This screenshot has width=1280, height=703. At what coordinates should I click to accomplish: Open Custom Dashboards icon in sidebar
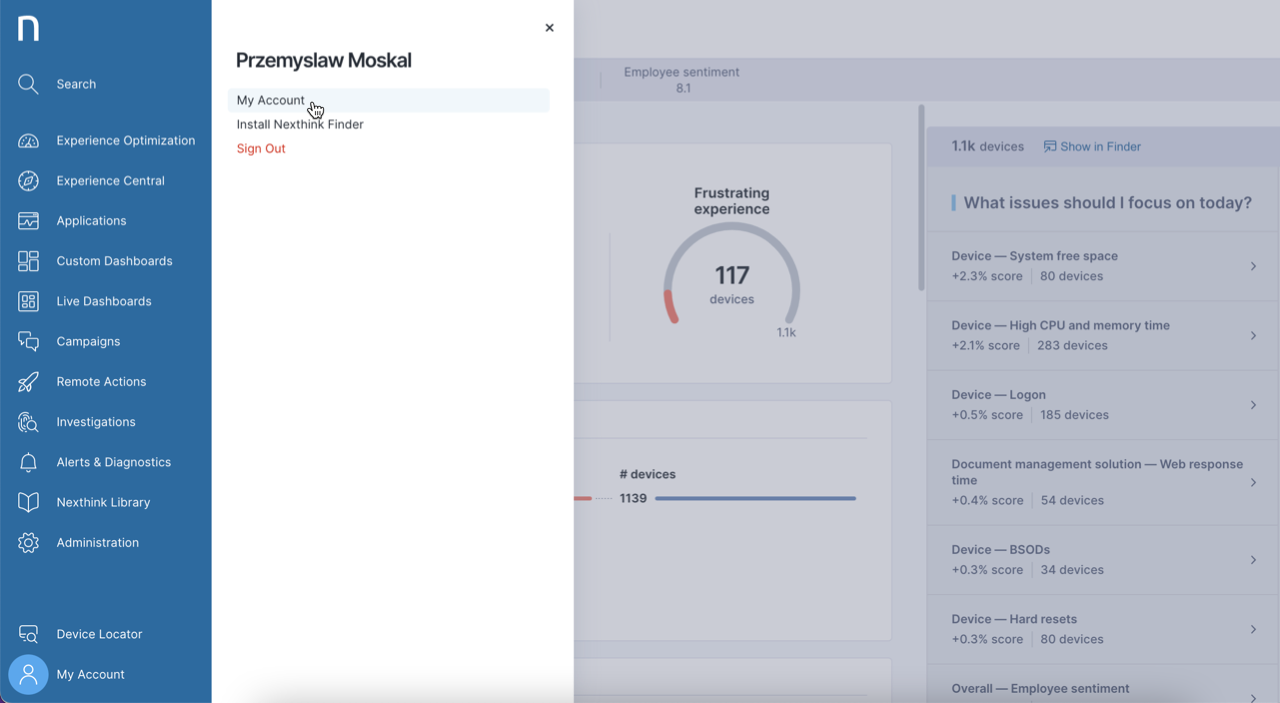tap(28, 261)
